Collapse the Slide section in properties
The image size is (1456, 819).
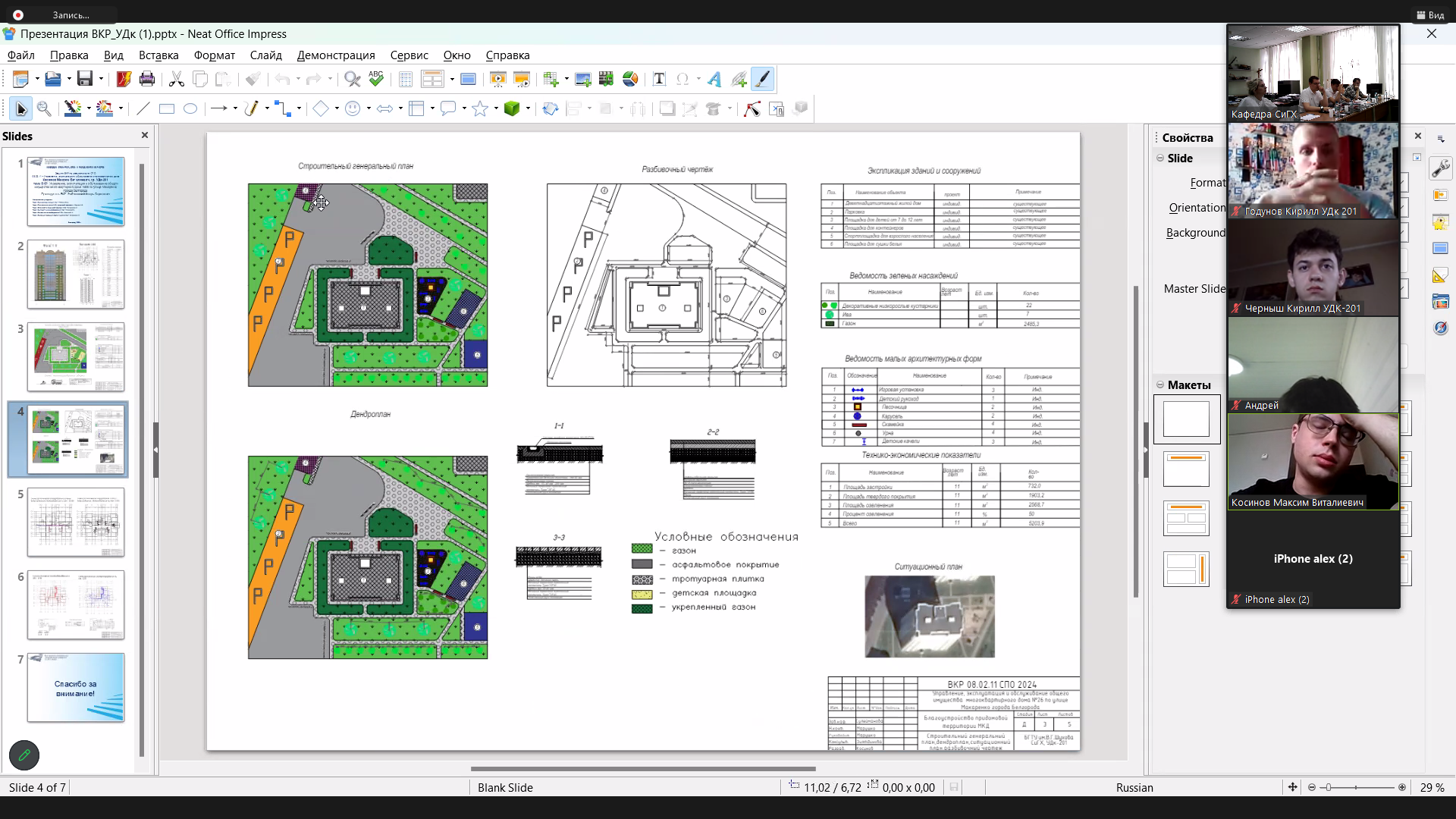pos(1160,158)
